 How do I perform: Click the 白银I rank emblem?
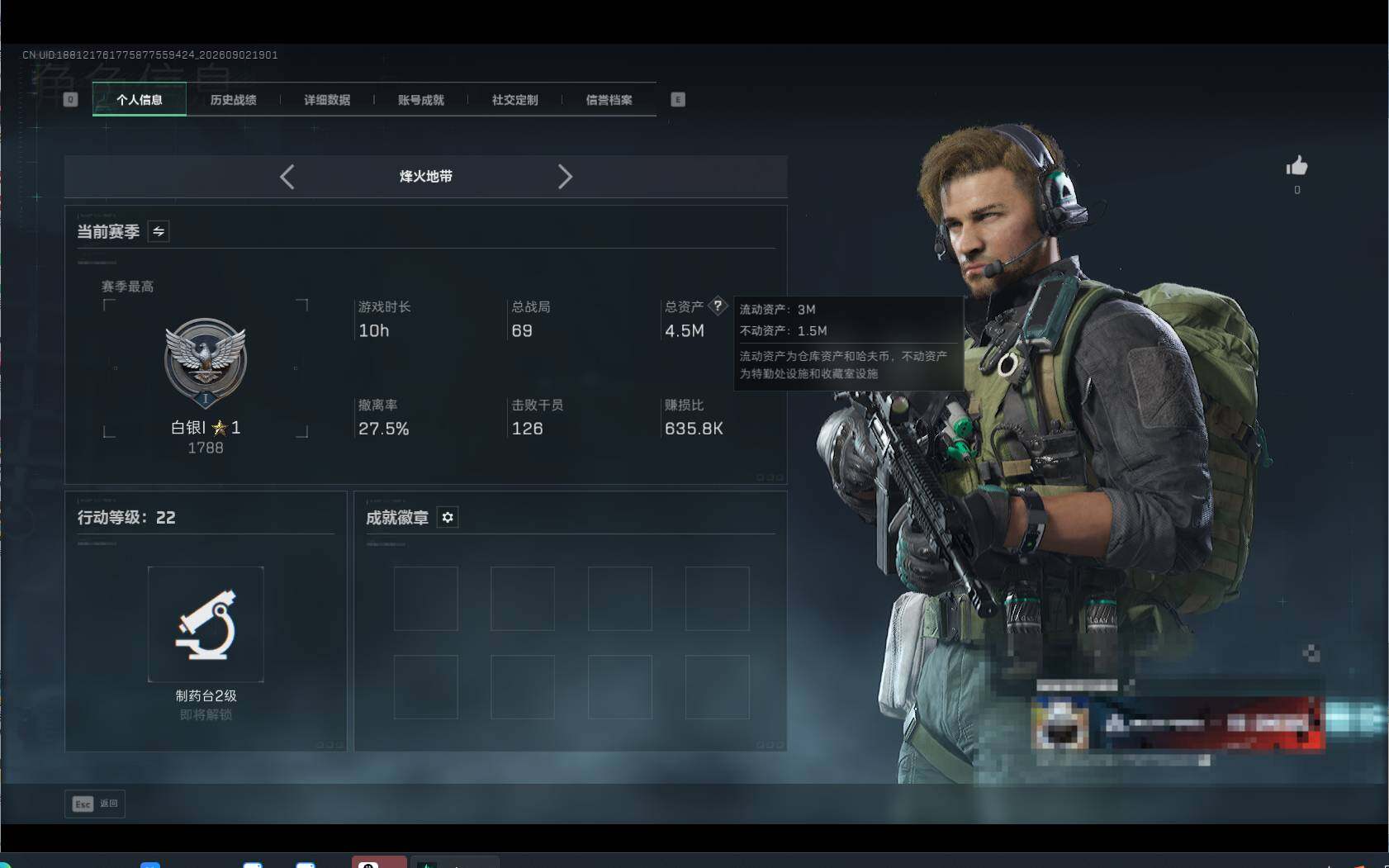pyautogui.click(x=206, y=363)
